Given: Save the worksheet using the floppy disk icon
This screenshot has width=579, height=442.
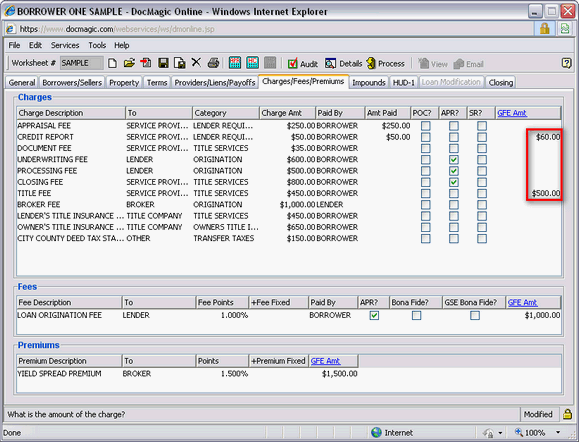Looking at the screenshot, I should tap(163, 63).
